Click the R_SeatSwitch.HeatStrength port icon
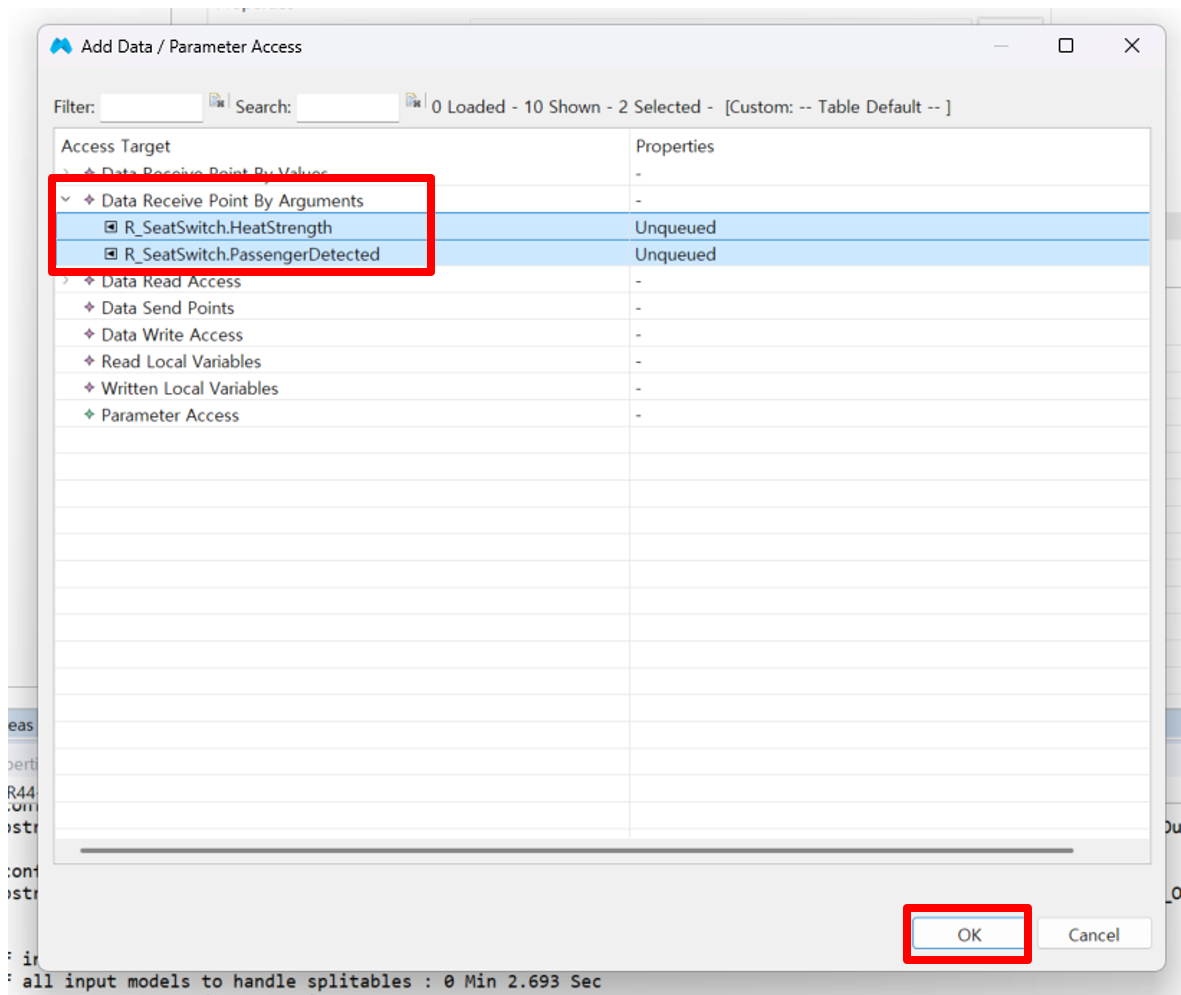 111,228
